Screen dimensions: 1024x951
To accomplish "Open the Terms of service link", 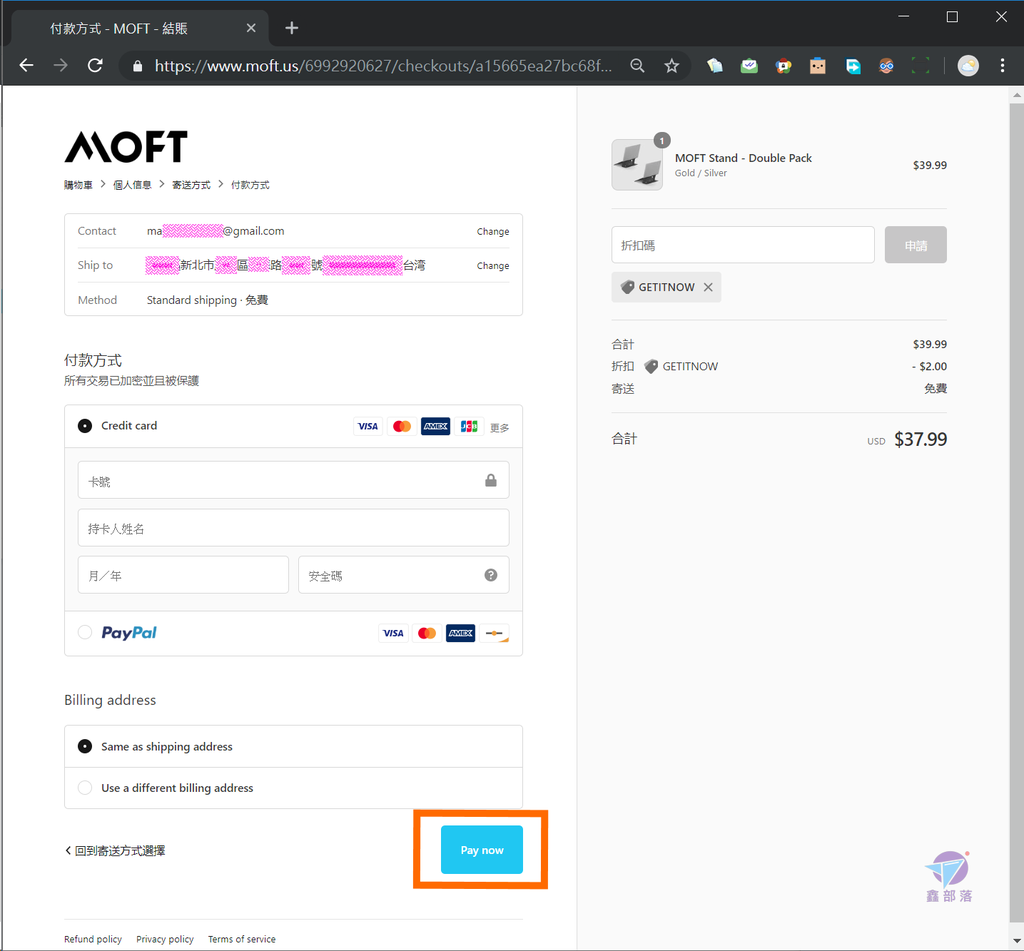I will click(242, 939).
